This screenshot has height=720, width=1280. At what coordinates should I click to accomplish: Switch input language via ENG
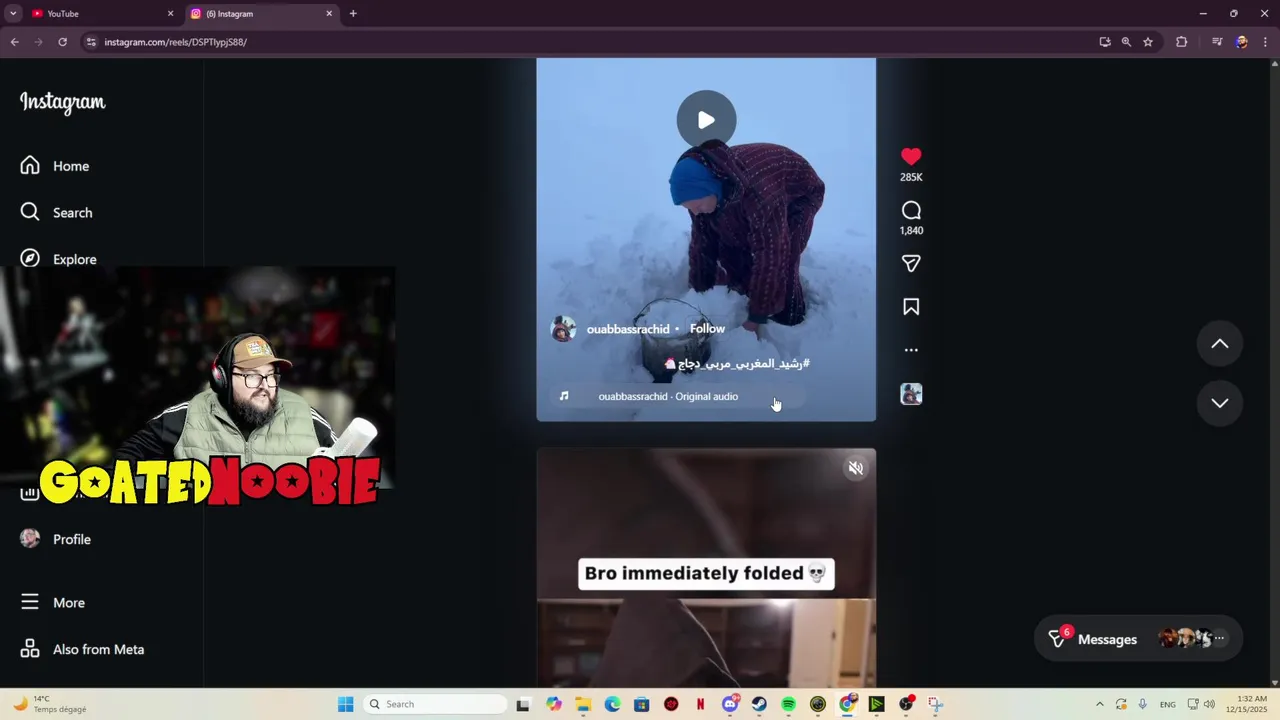pos(1168,704)
